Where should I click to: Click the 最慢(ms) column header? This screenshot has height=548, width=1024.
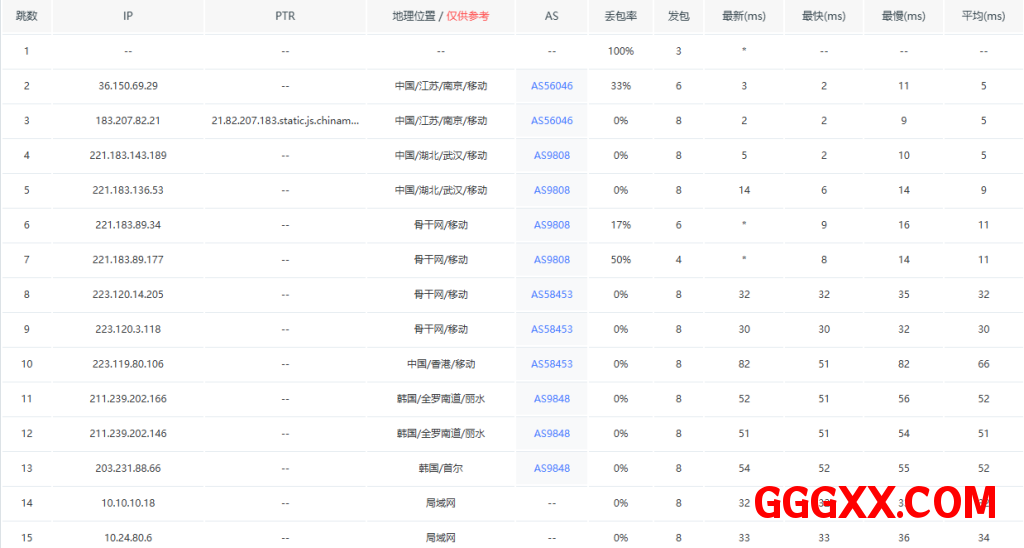point(903,17)
